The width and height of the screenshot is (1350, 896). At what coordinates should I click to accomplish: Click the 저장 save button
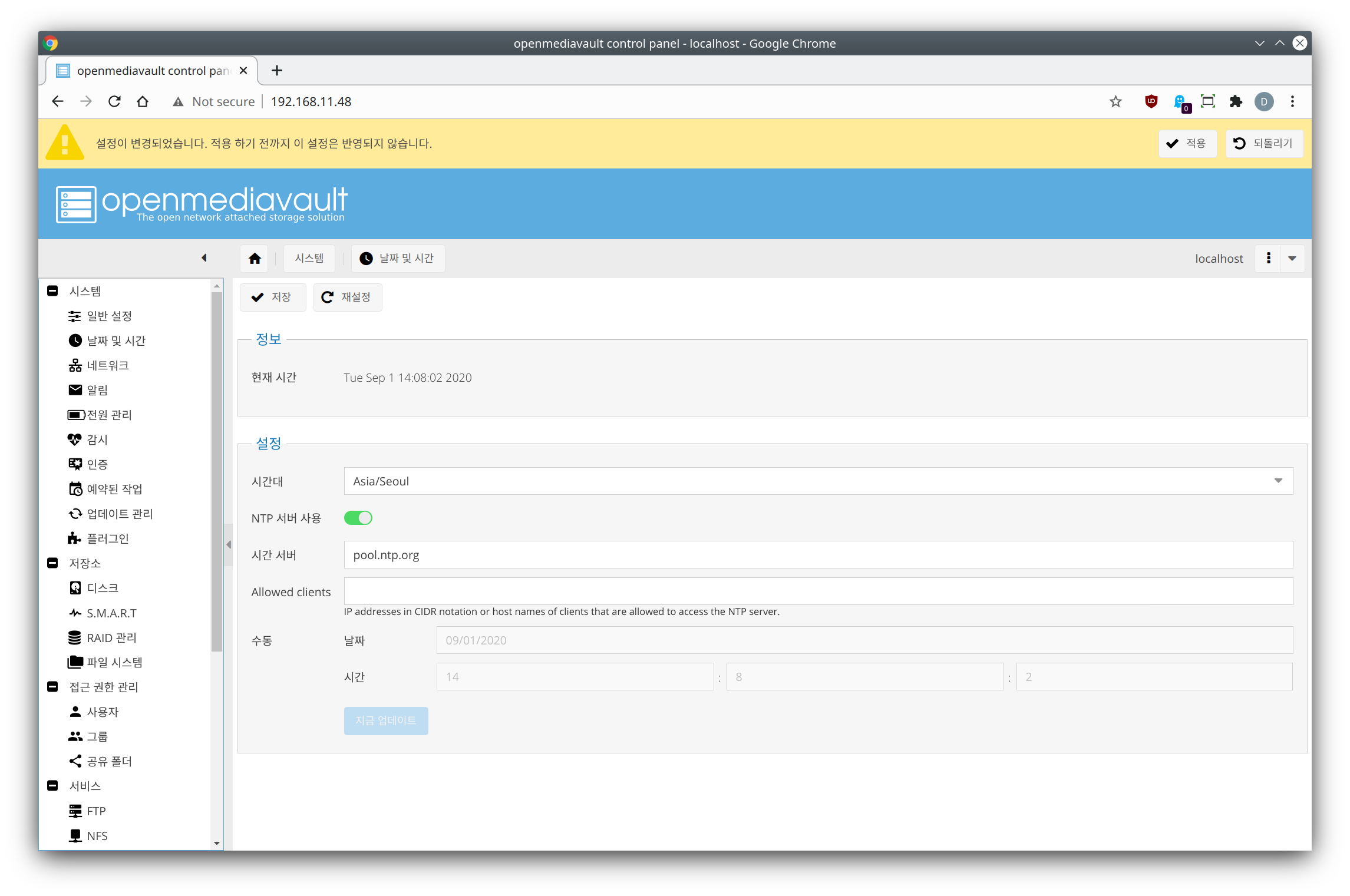pyautogui.click(x=272, y=297)
